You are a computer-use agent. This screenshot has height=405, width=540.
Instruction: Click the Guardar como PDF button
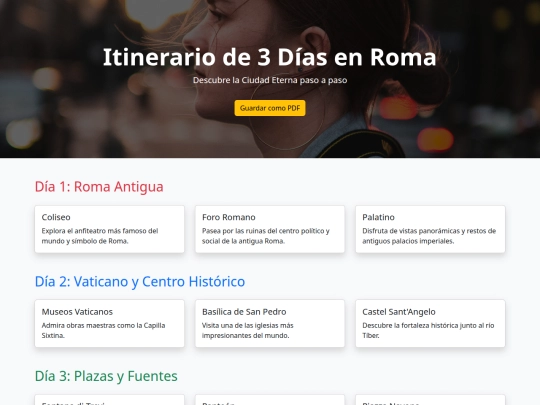click(x=270, y=108)
